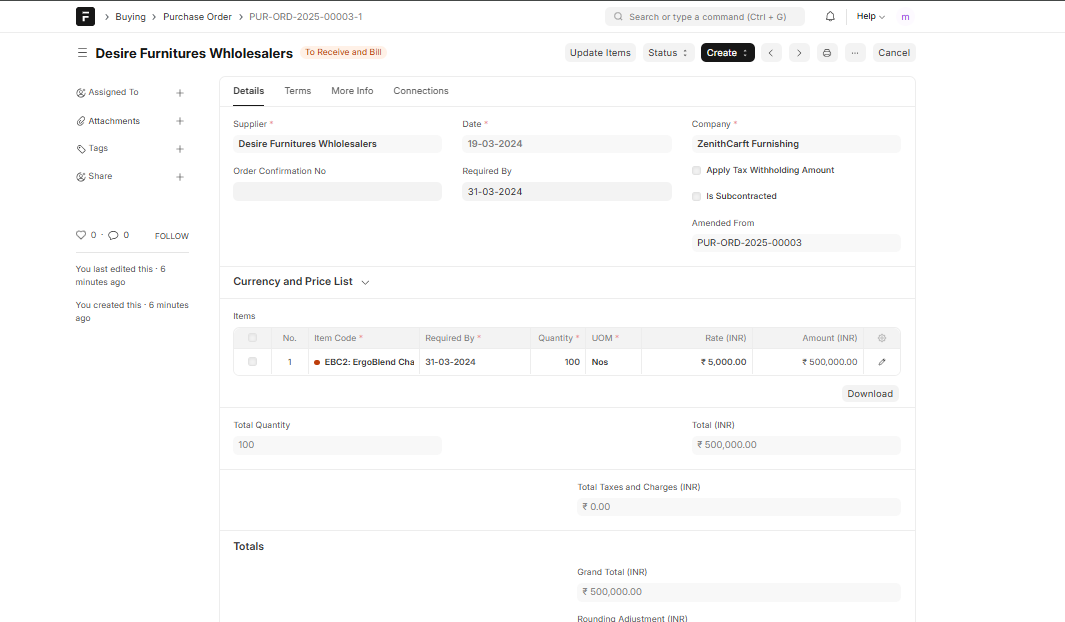1065x622 pixels.
Task: Click the Attachments paperclip icon
Action: tap(81, 121)
